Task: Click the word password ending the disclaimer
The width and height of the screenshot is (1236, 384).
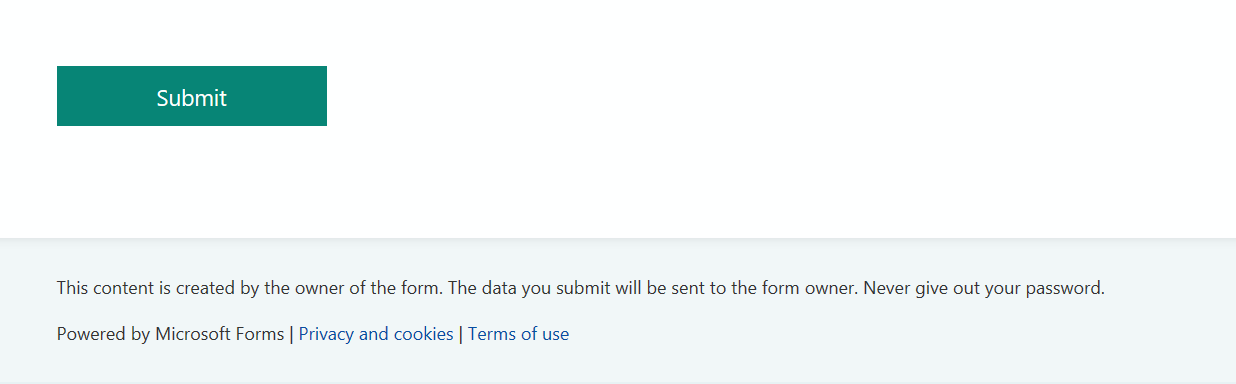Action: [1067, 288]
